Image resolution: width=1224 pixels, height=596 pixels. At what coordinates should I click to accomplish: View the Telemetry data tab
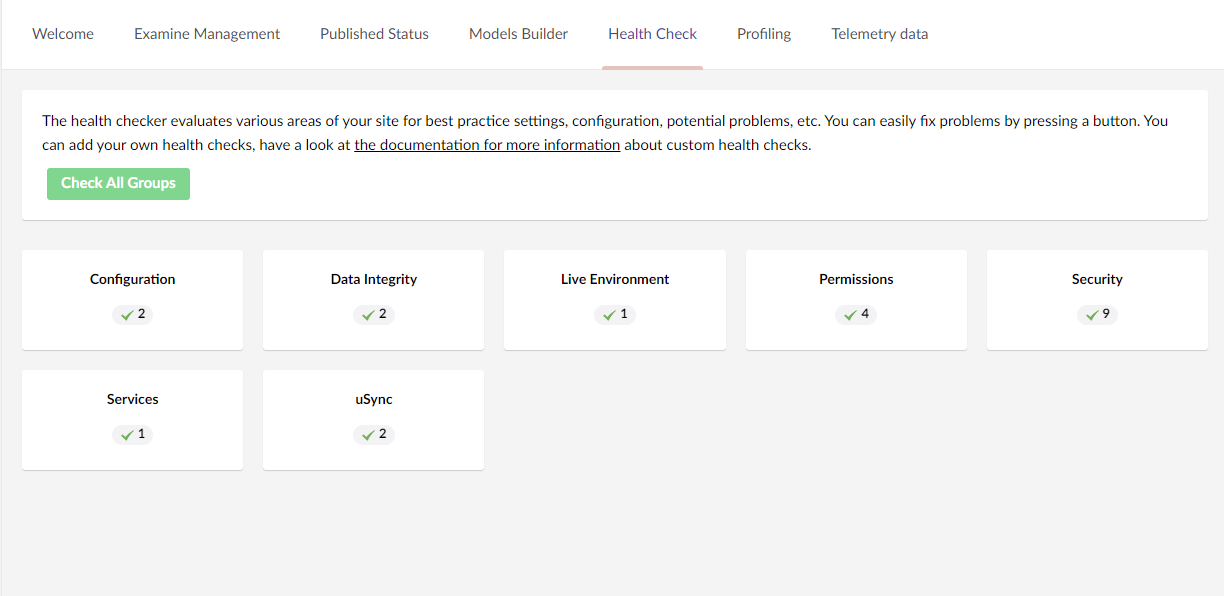880,34
